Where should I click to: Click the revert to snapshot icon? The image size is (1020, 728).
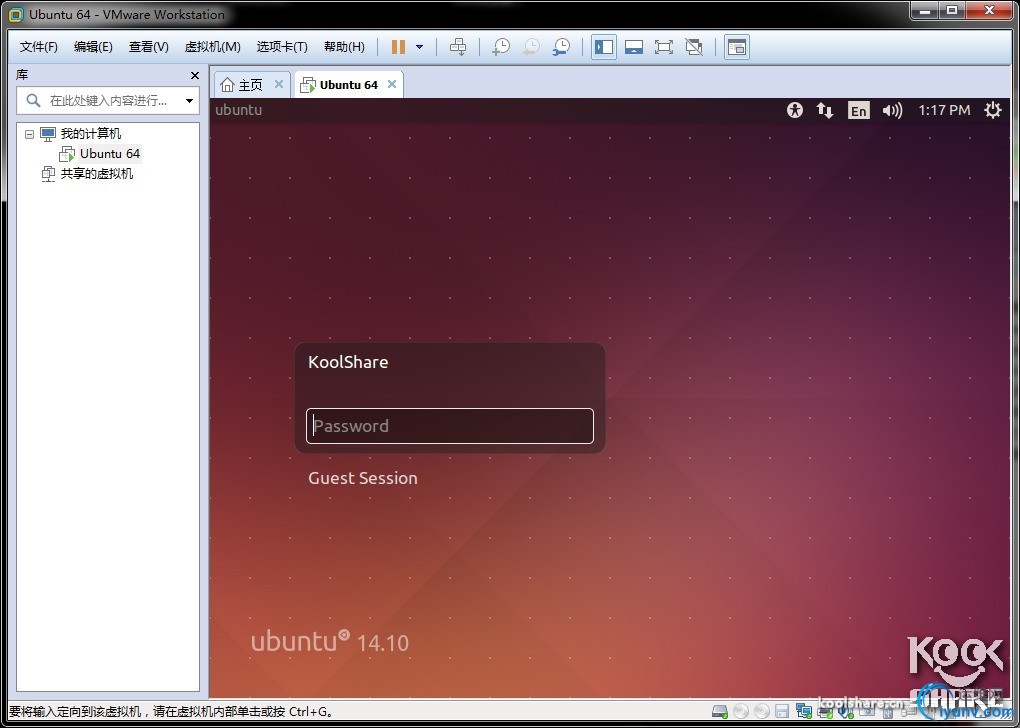coord(531,47)
